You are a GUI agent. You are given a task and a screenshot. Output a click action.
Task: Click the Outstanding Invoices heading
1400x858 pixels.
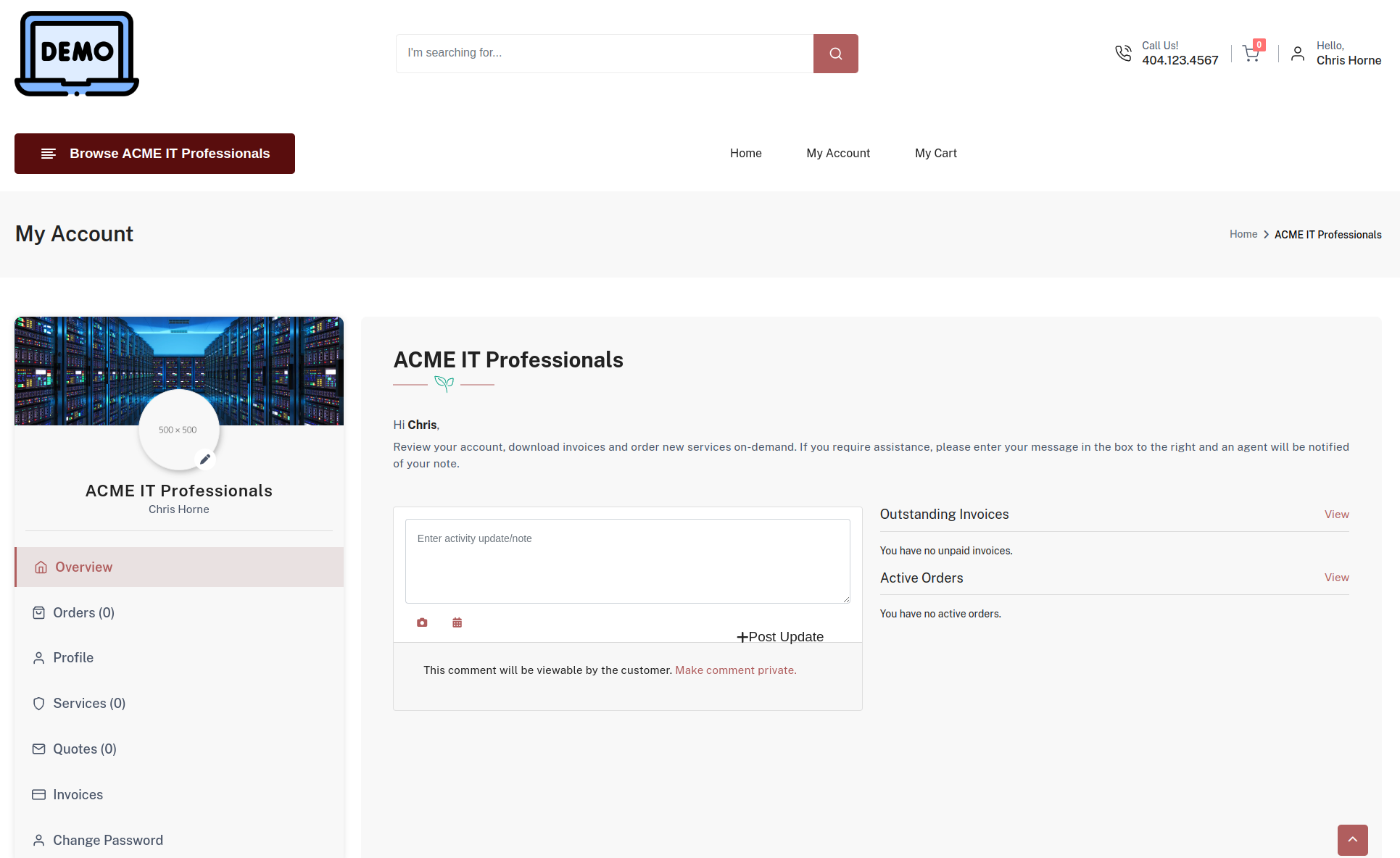[944, 515]
